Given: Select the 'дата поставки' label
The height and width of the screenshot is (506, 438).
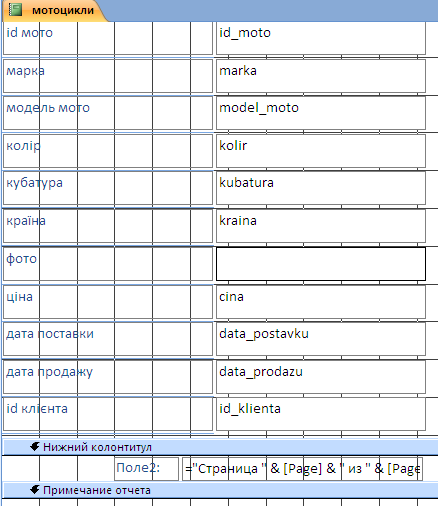Looking at the screenshot, I should coord(108,339).
